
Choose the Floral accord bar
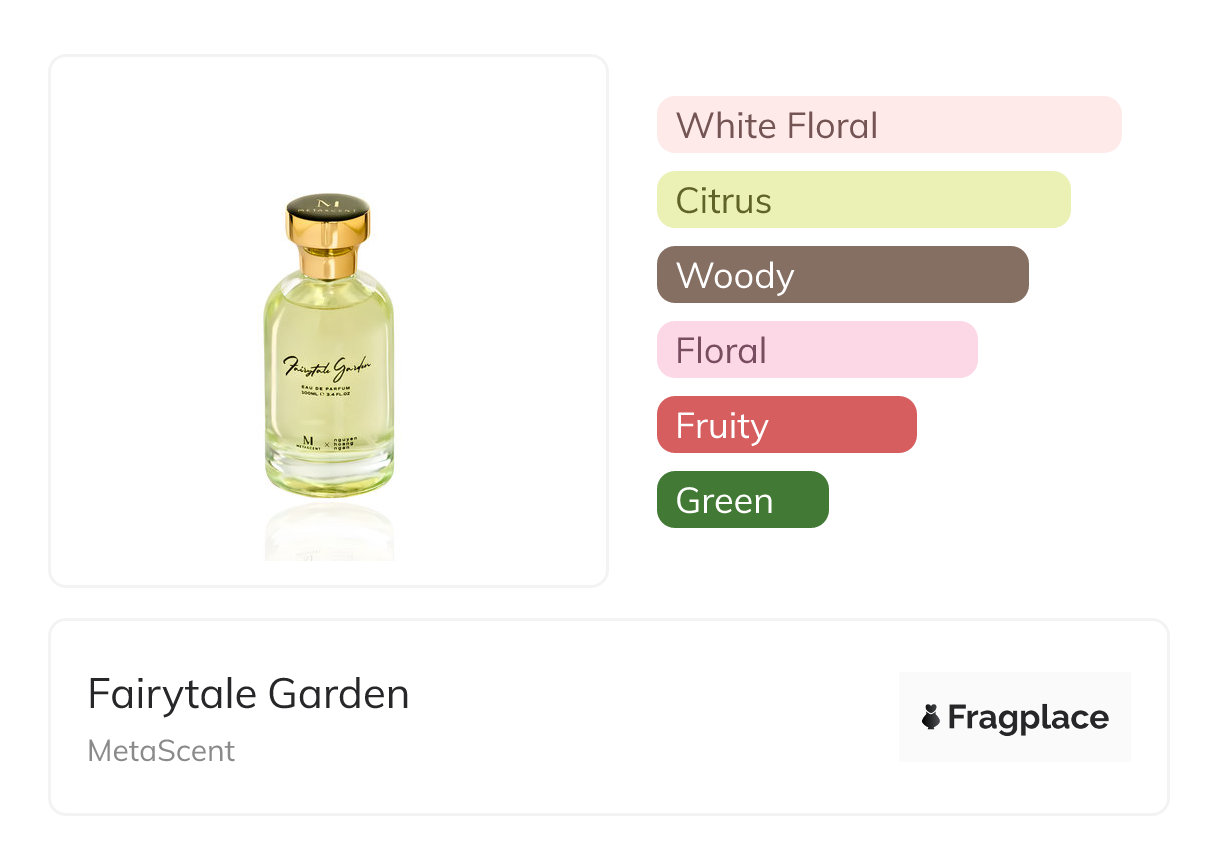pyautogui.click(x=816, y=350)
